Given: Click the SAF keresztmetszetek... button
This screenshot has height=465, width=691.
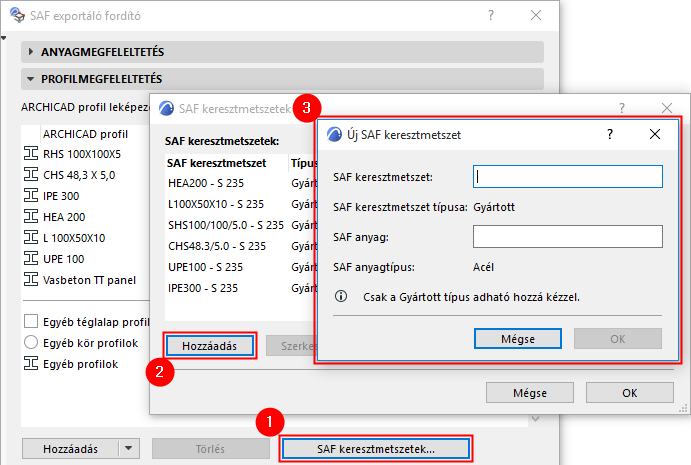Looking at the screenshot, I should tap(376, 449).
